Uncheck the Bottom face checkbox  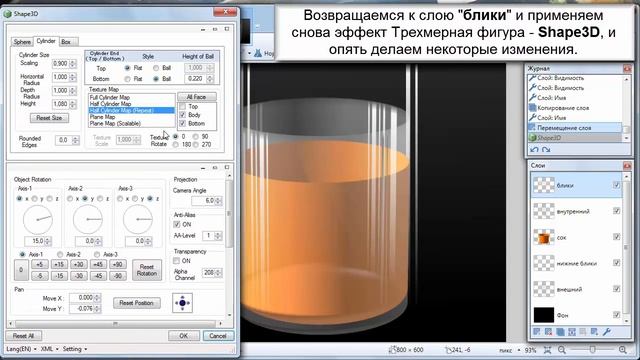(x=182, y=123)
